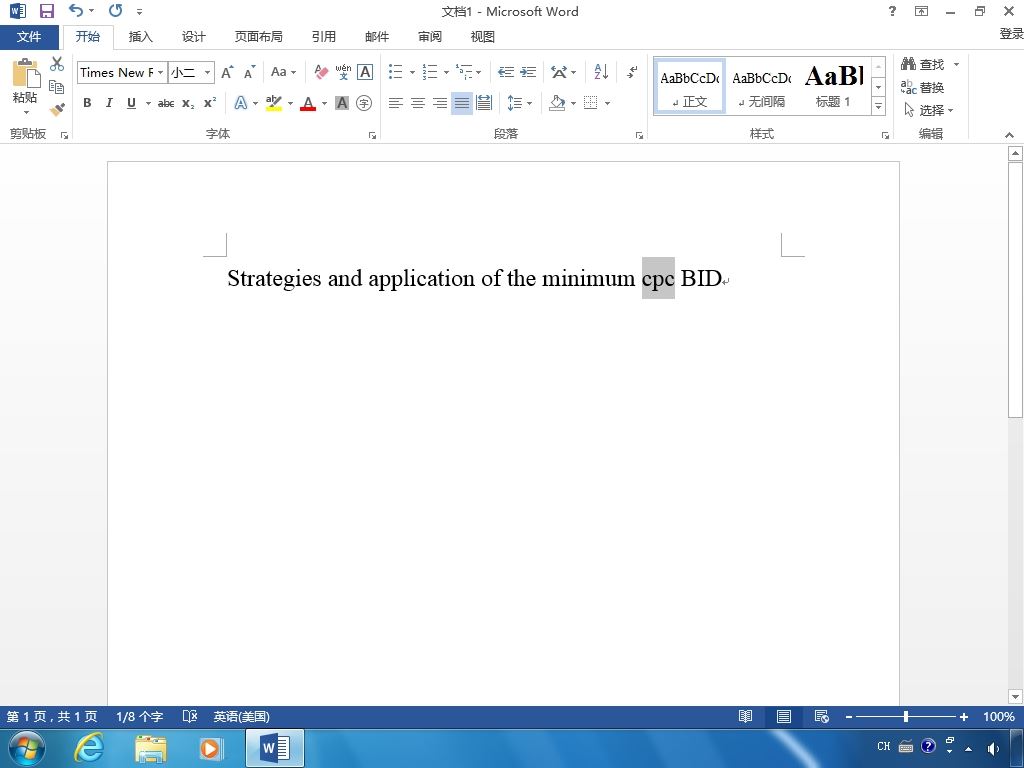
Task: Open ribbon display options in title bar
Action: click(921, 11)
